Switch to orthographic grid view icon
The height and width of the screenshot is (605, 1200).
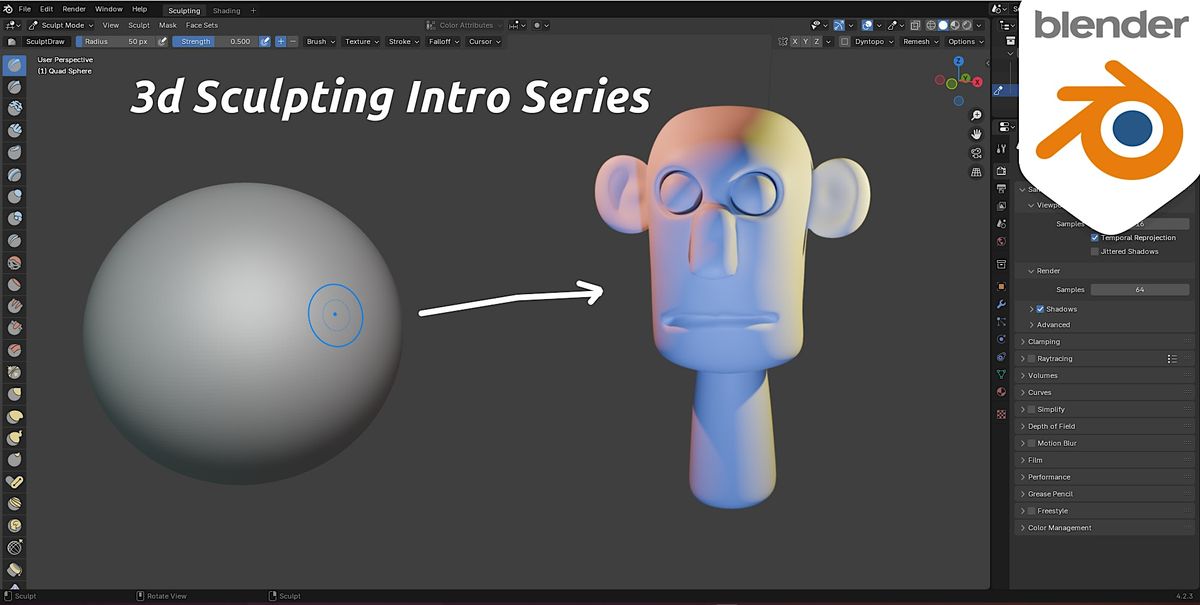(x=976, y=172)
